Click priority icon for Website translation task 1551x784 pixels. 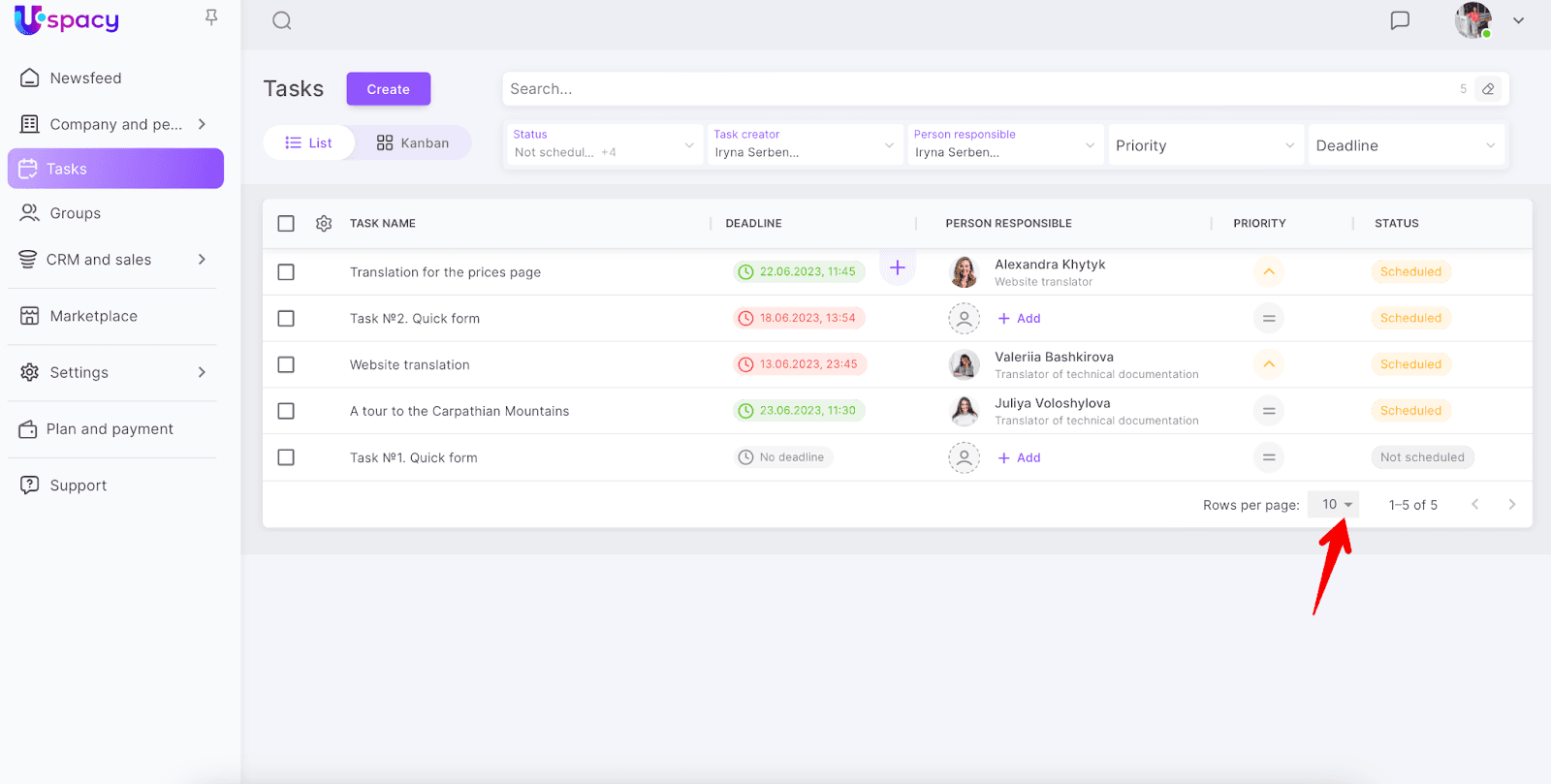(1268, 364)
